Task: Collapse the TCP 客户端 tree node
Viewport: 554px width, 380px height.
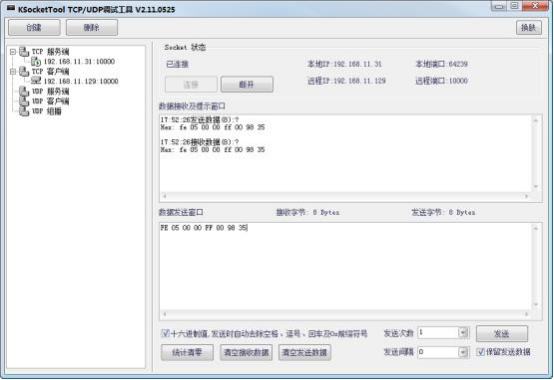Action: (13, 72)
